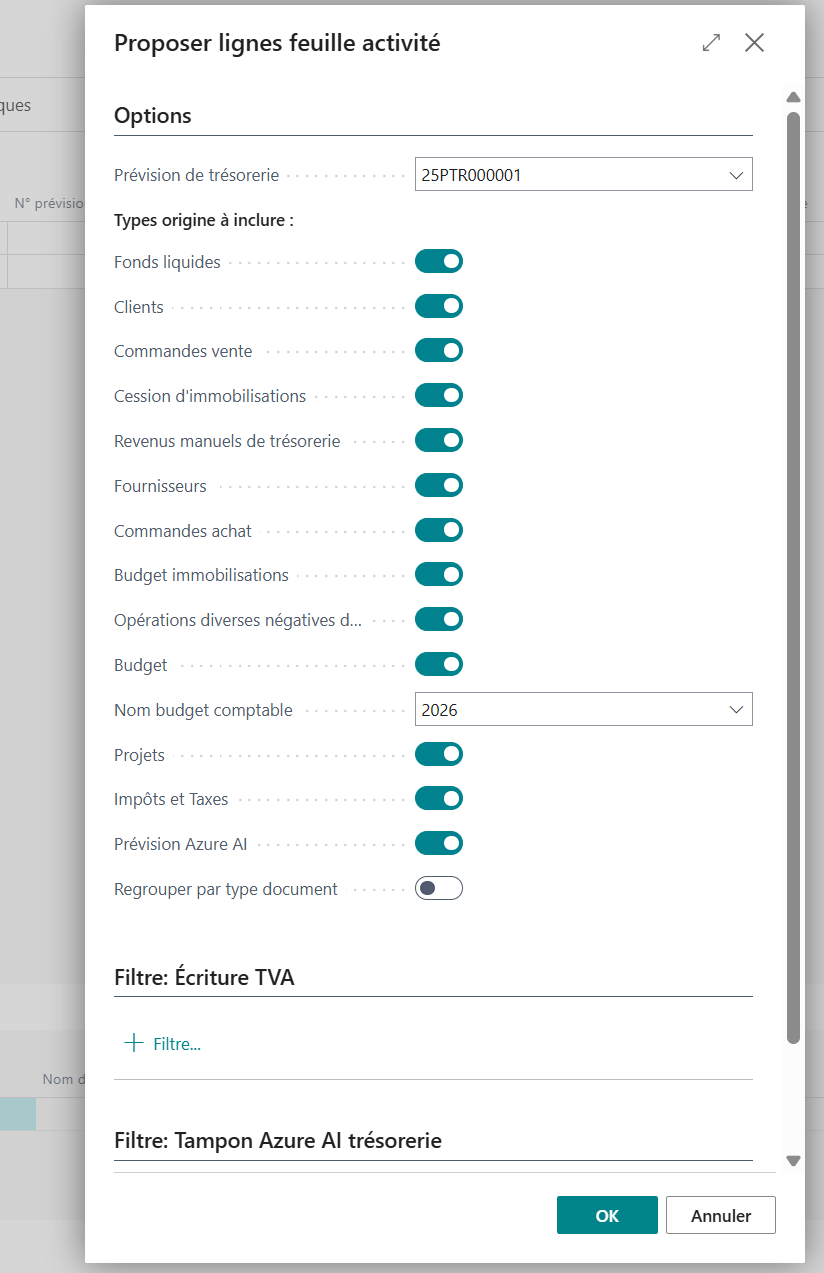824x1273 pixels.
Task: Expand Nom budget comptable dropdown arrow
Action: [737, 710]
